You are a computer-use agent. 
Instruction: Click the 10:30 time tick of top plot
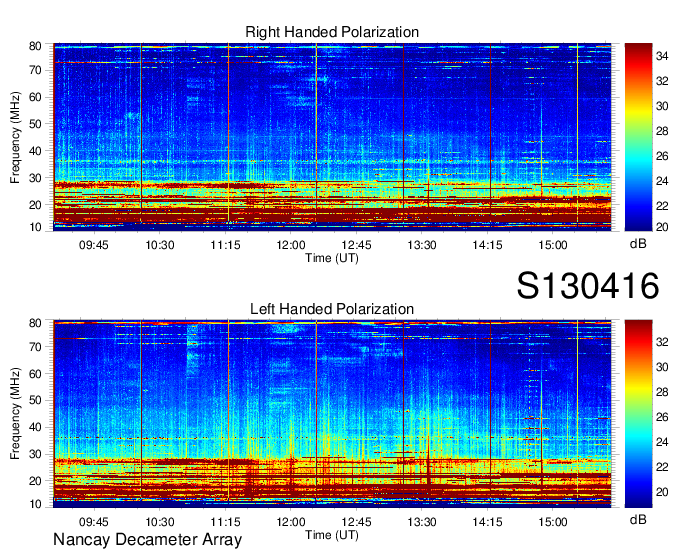pos(160,245)
